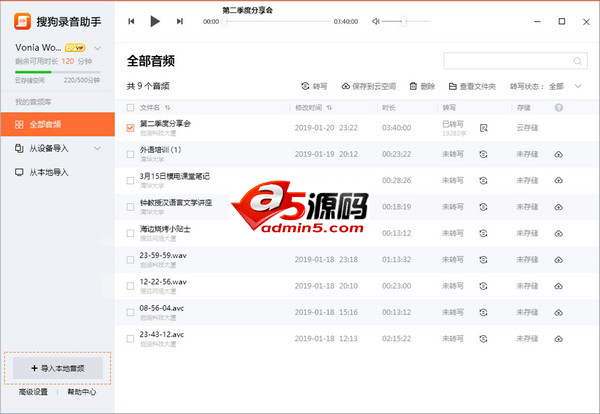Click the VIP badge

click(x=75, y=48)
